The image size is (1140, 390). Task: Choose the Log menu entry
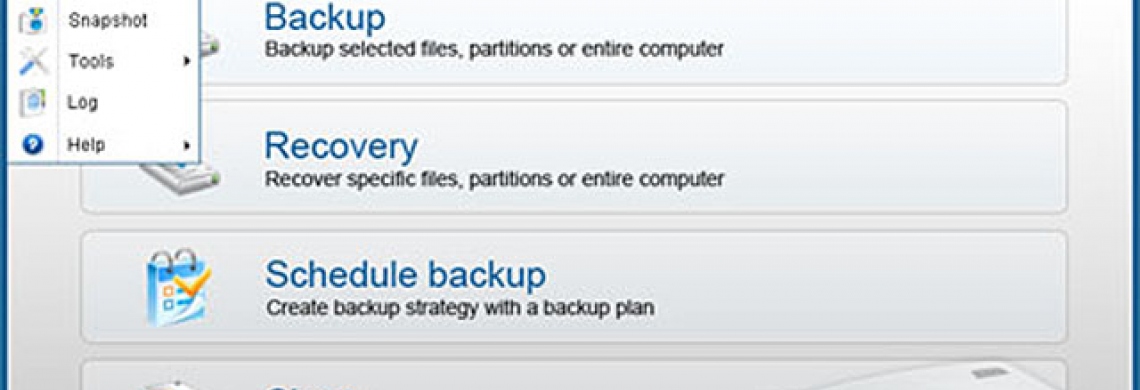click(83, 103)
